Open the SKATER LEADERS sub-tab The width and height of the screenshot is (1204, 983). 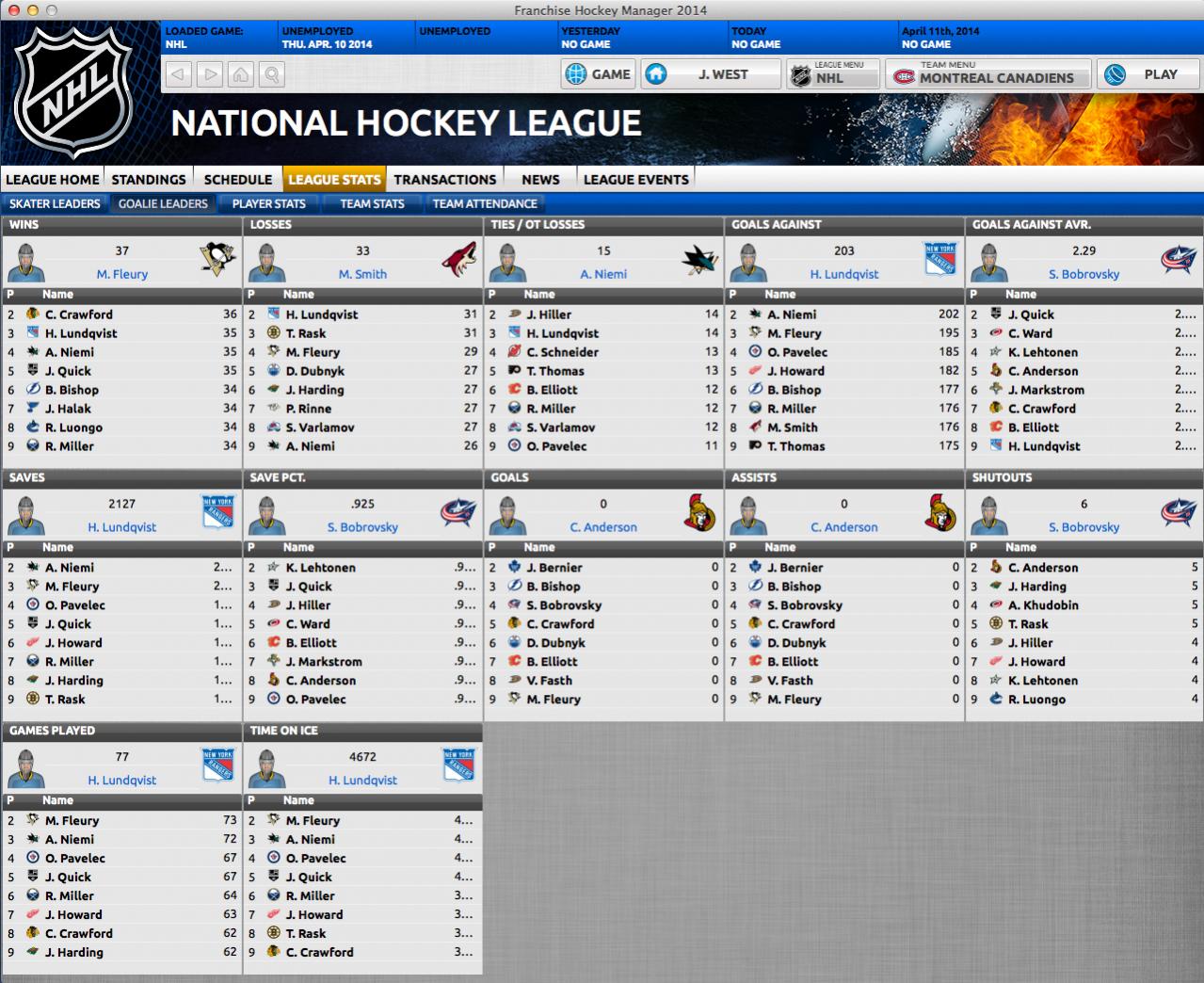pyautogui.click(x=55, y=203)
